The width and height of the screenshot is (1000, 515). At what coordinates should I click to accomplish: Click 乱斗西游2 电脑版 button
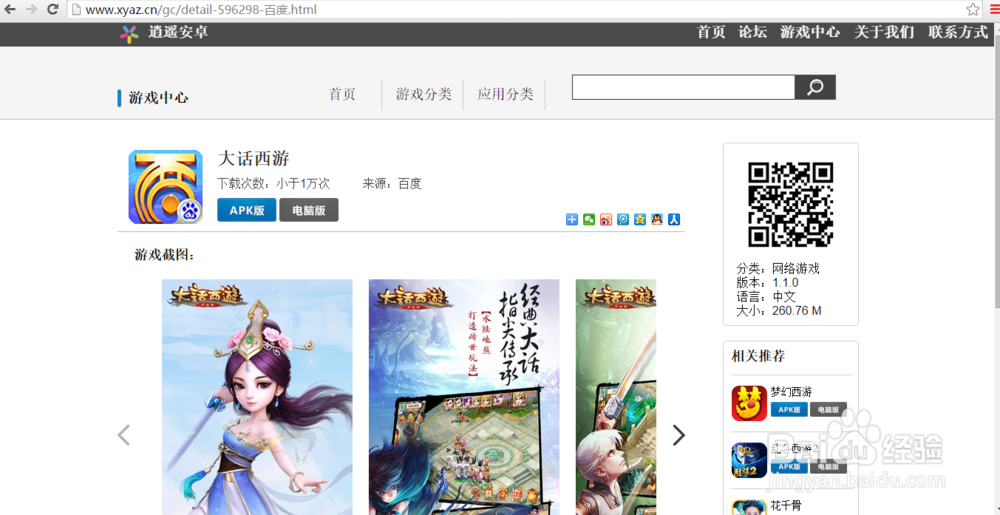(x=828, y=467)
